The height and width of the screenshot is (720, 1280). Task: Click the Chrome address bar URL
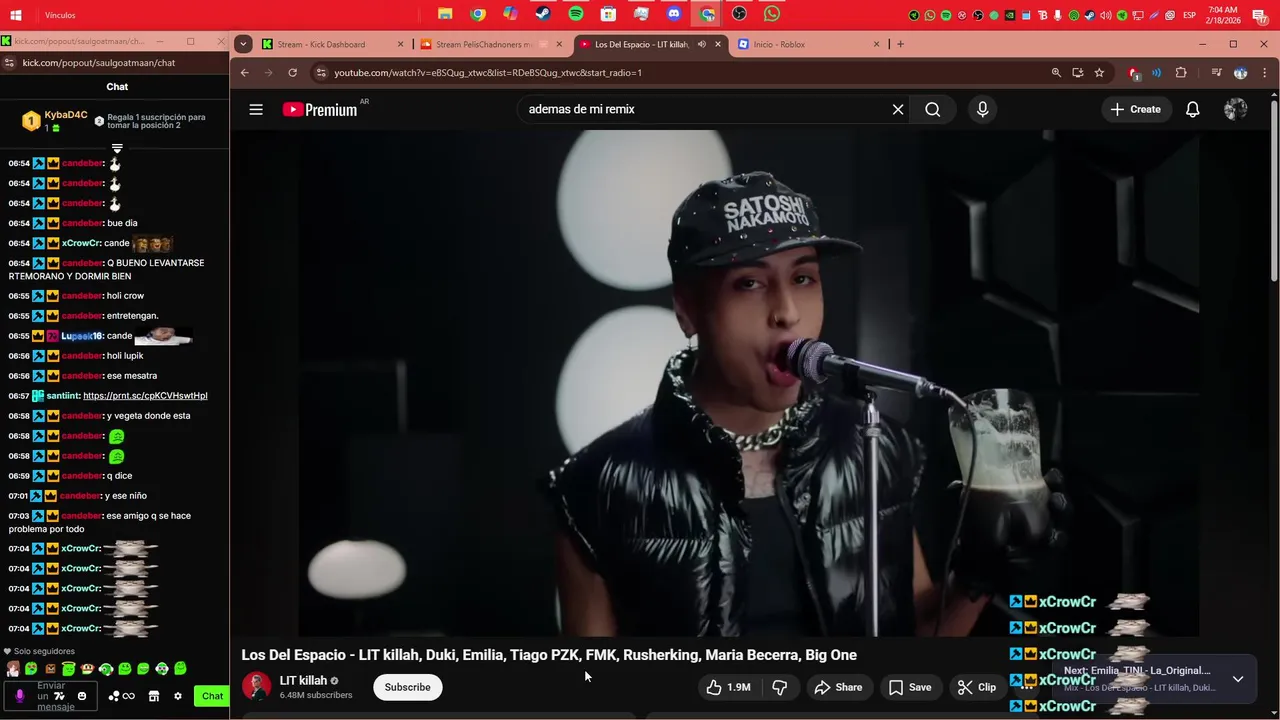tap(488, 73)
